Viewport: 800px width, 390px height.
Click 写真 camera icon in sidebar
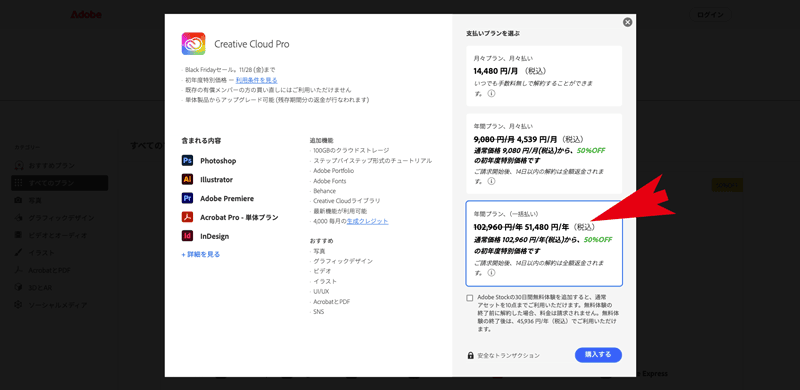coord(19,200)
